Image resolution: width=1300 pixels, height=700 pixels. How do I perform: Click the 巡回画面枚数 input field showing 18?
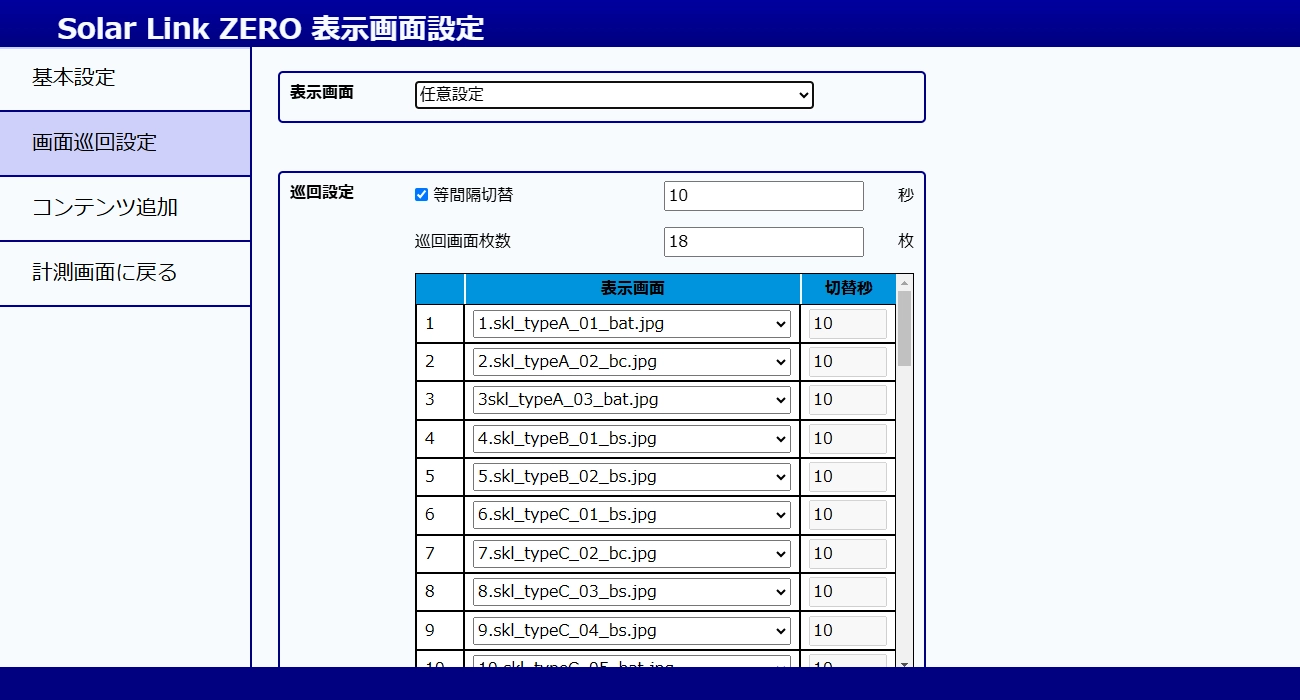click(x=763, y=242)
